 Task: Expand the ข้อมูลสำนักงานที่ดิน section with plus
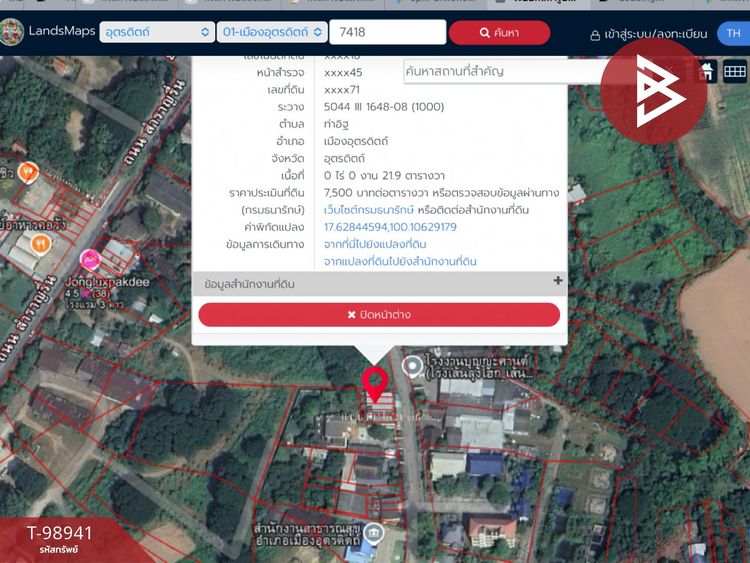tap(558, 281)
